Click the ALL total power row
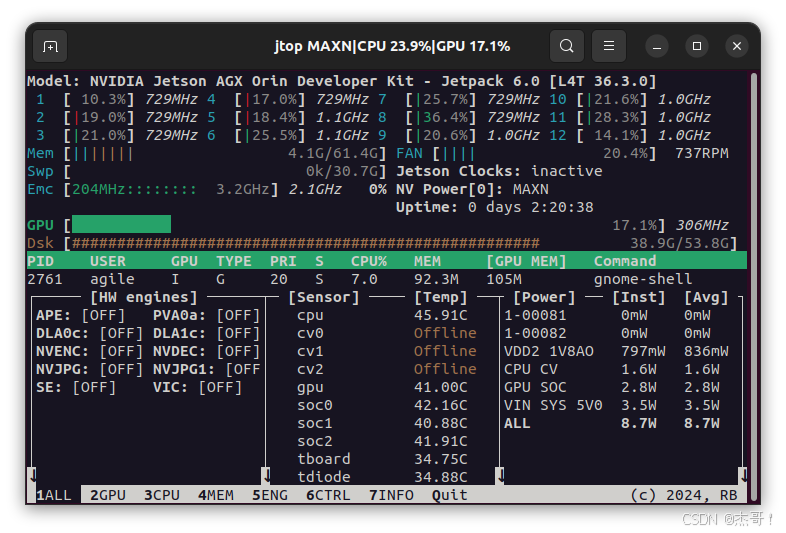The width and height of the screenshot is (786, 533). [612, 423]
